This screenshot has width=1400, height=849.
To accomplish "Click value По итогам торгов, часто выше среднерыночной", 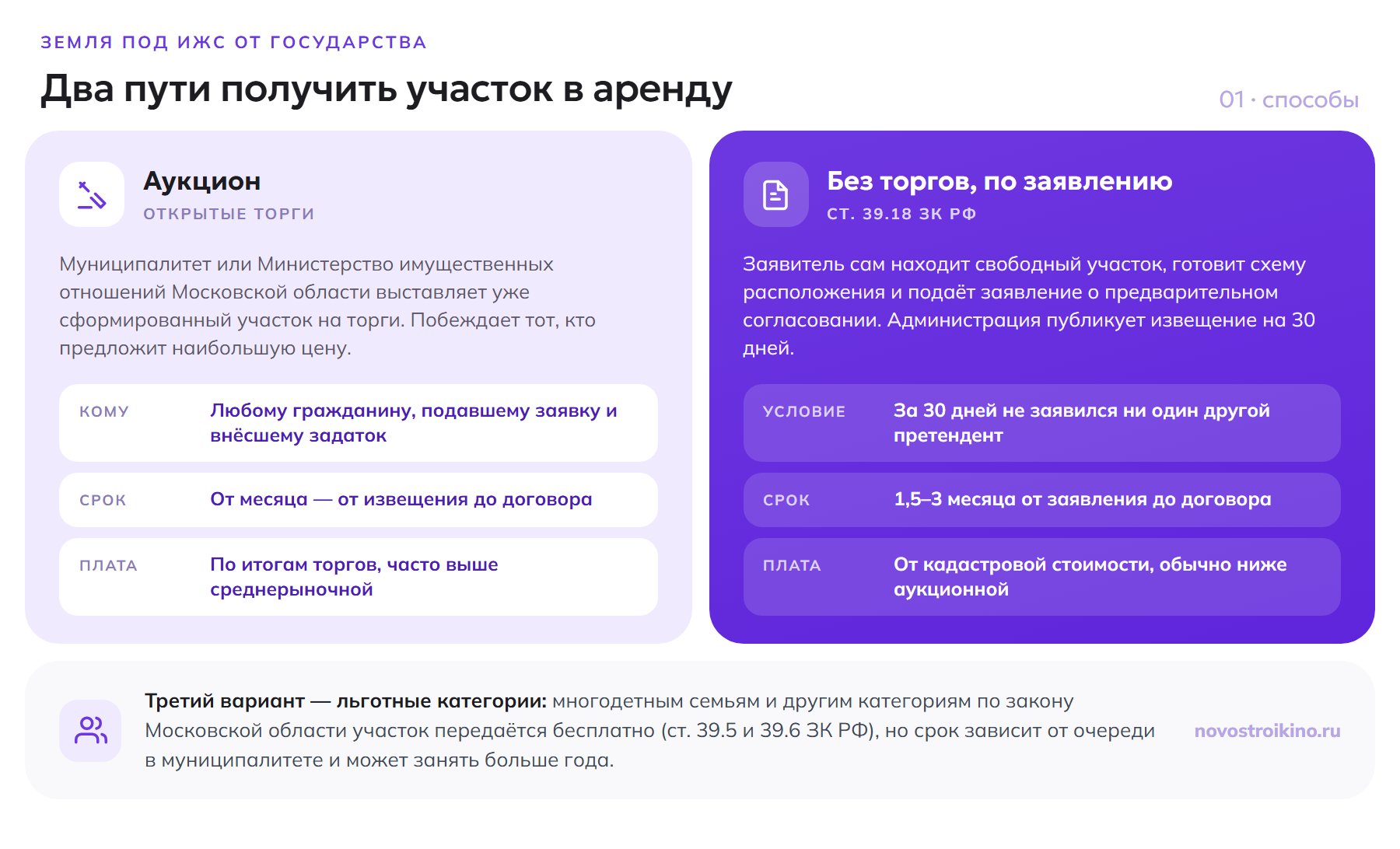I will click(x=354, y=577).
